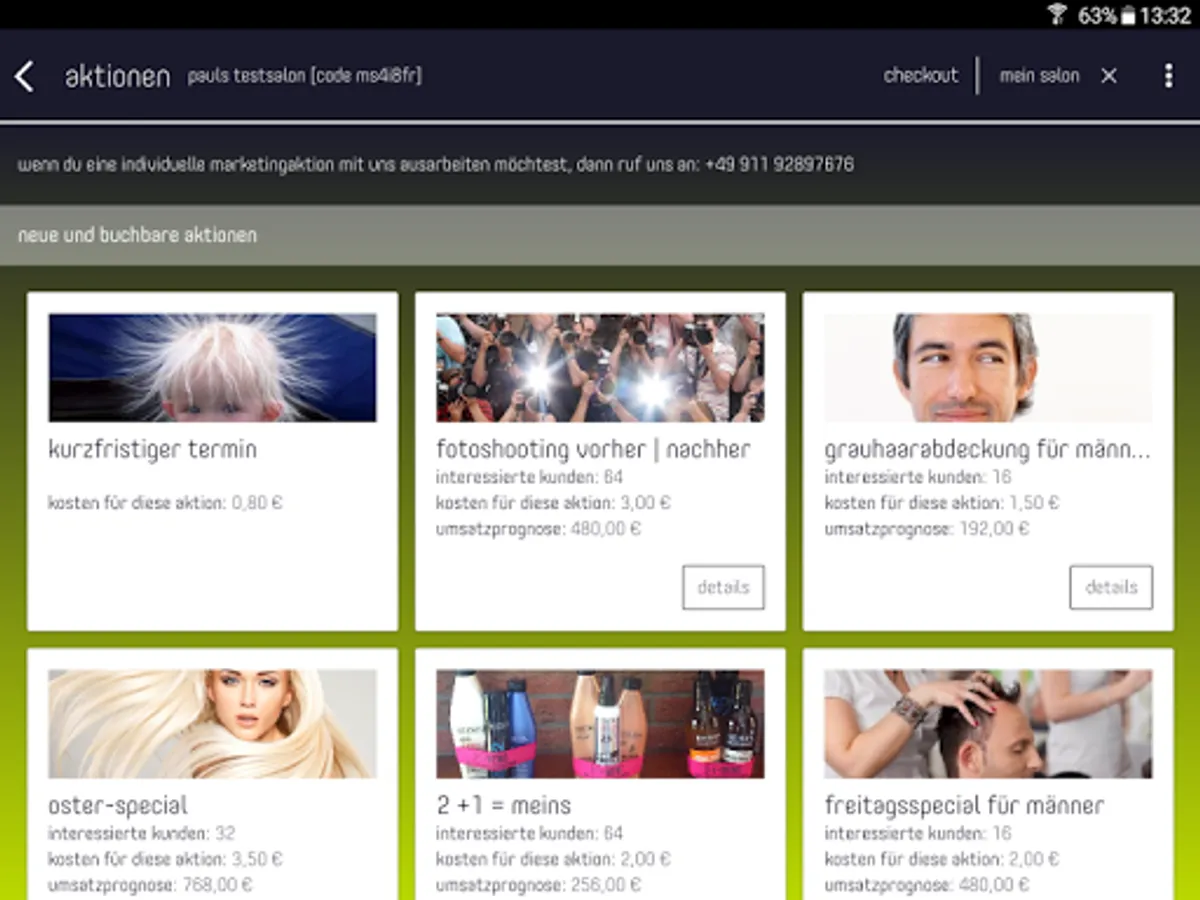
Task: Open details for fotoshooting vorher nachher
Action: pos(723,587)
